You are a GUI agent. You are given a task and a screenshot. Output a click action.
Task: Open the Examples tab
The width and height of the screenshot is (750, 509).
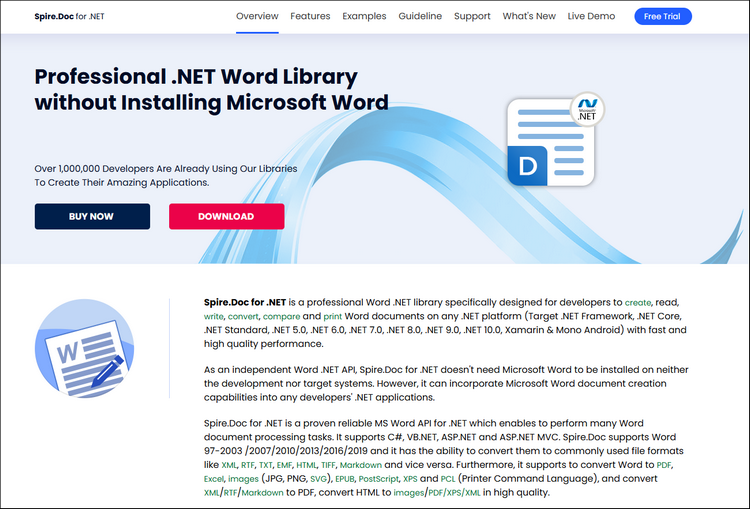tap(364, 16)
